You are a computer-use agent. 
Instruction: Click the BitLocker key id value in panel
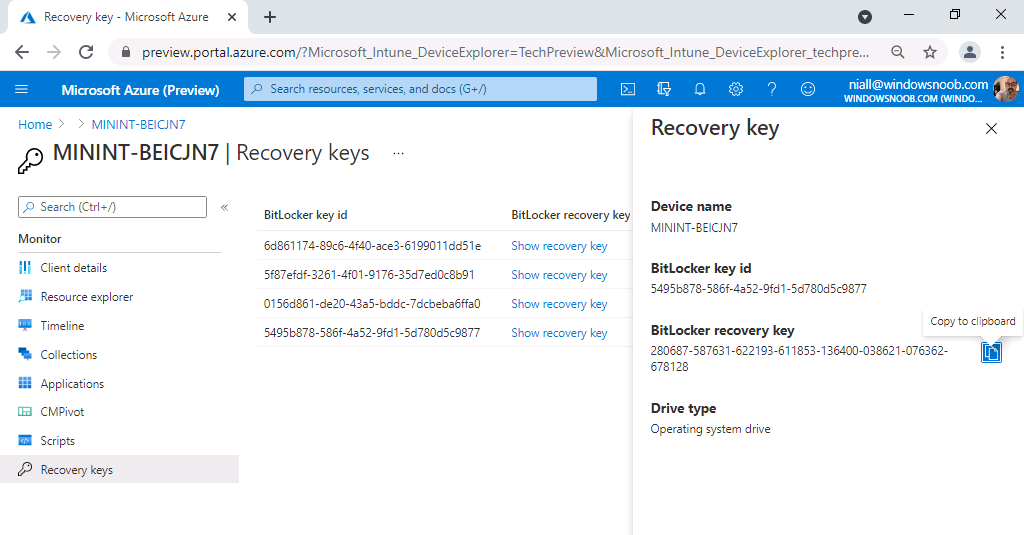point(759,289)
